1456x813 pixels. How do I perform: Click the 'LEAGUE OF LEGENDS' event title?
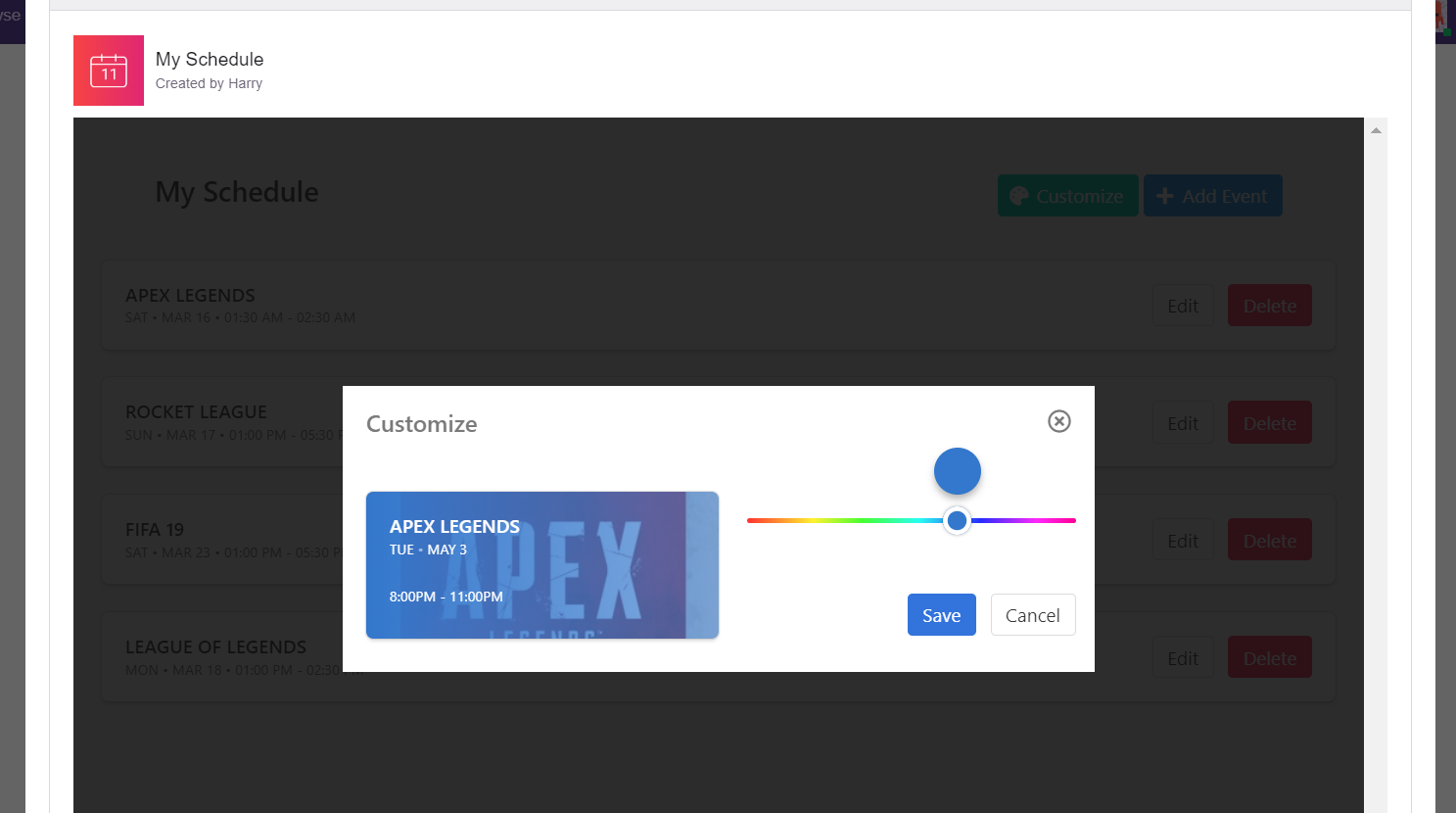[215, 647]
